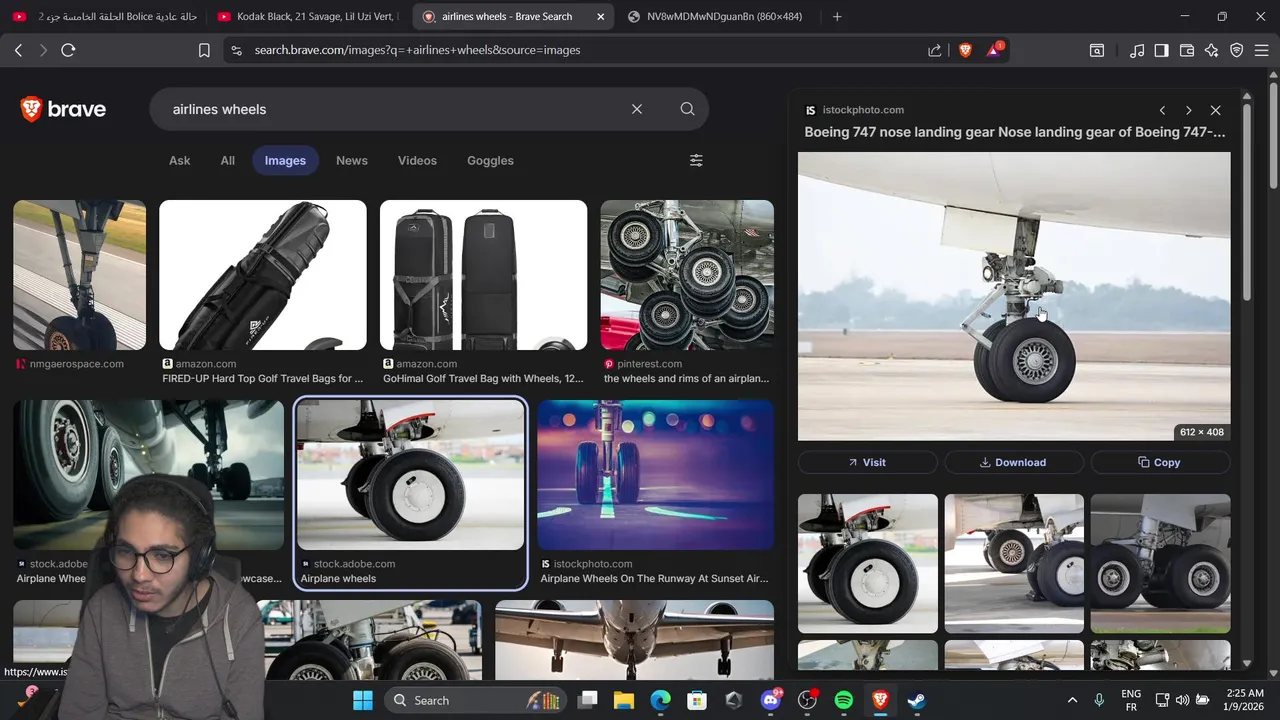Reload the current page
The width and height of the screenshot is (1280, 720).
68,50
